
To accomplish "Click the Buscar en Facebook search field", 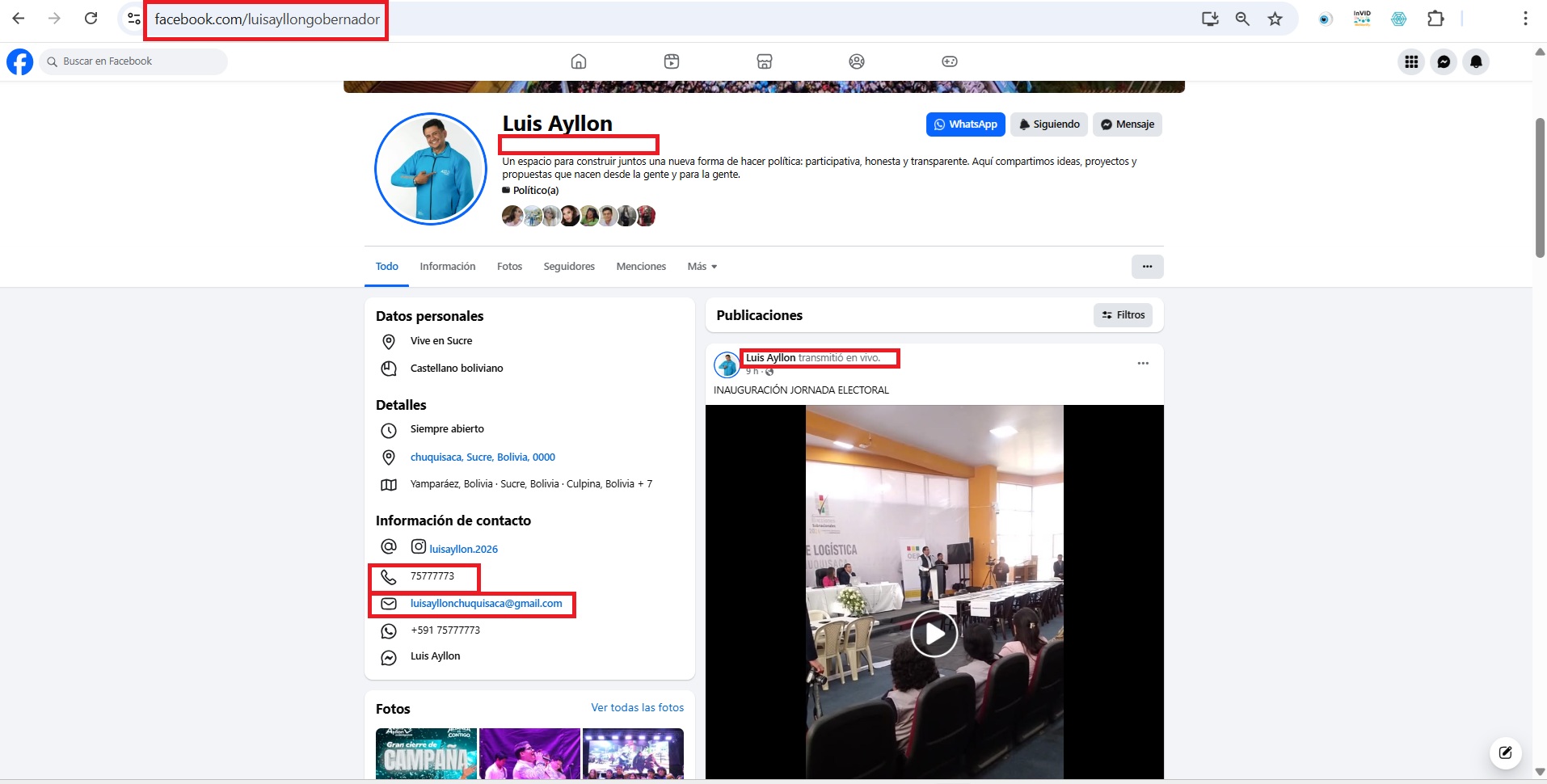I will click(x=133, y=61).
